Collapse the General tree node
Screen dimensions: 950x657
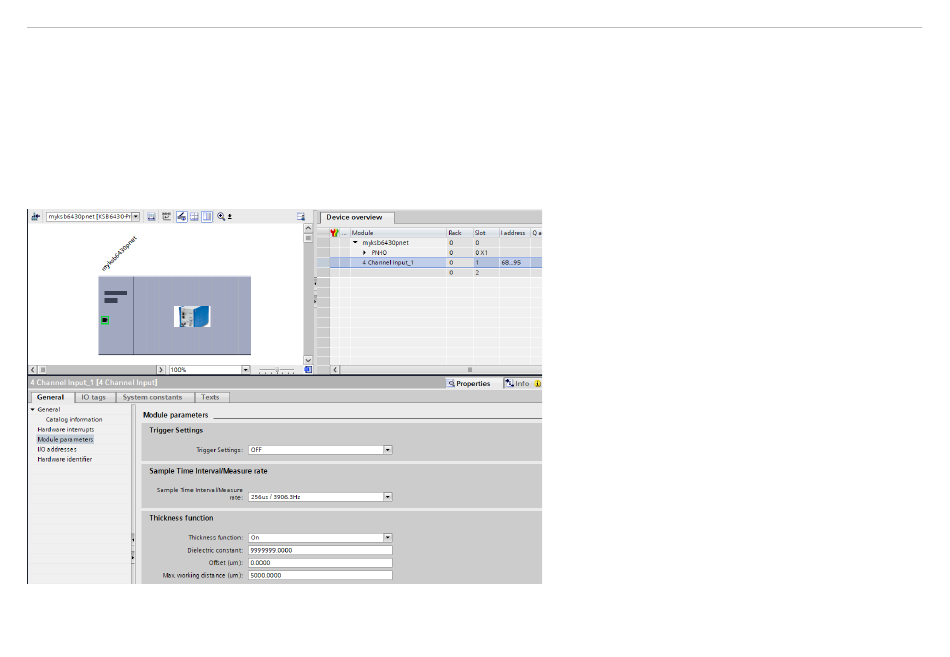pyautogui.click(x=33, y=410)
